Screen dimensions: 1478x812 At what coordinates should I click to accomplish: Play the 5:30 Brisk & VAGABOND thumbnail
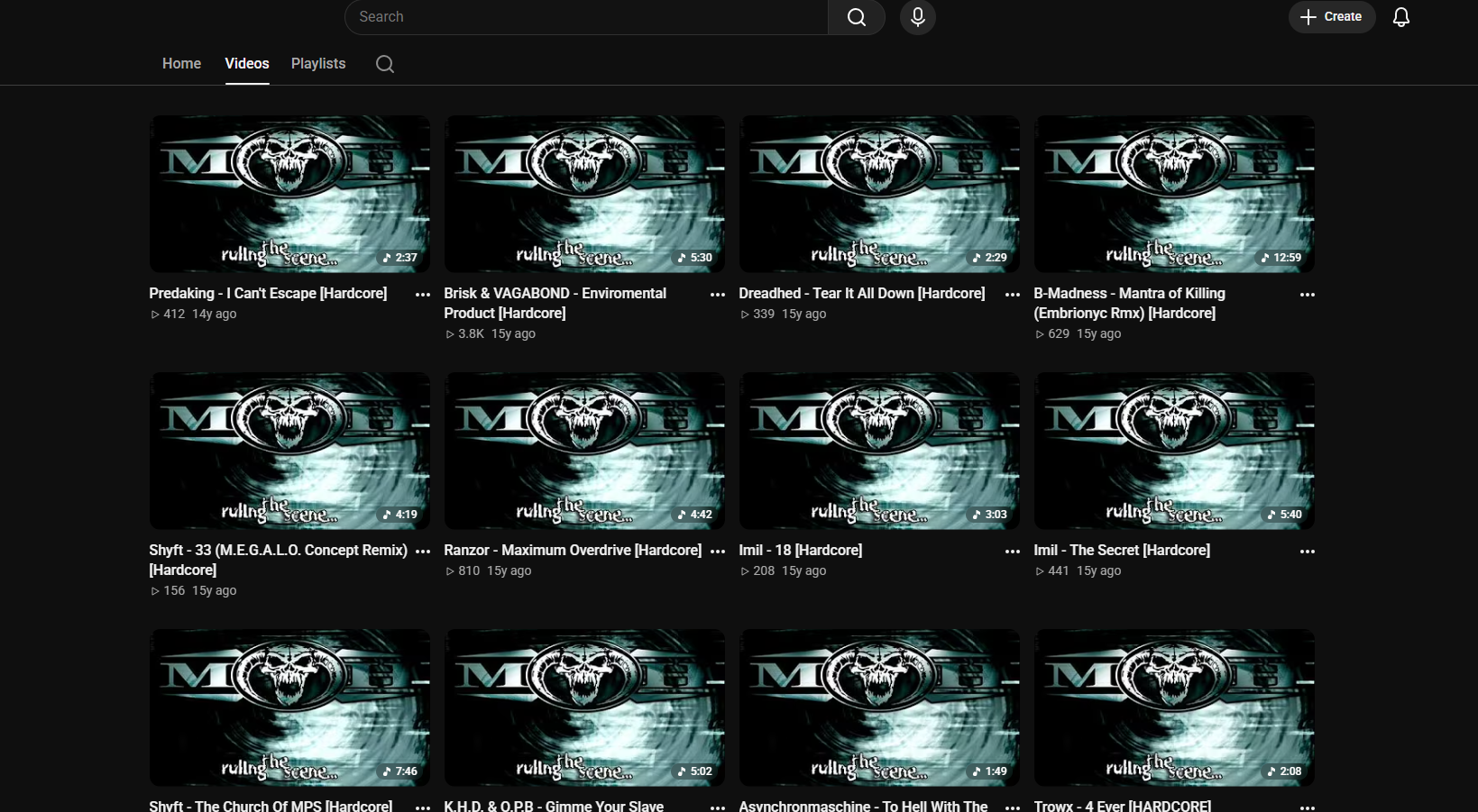coord(584,194)
